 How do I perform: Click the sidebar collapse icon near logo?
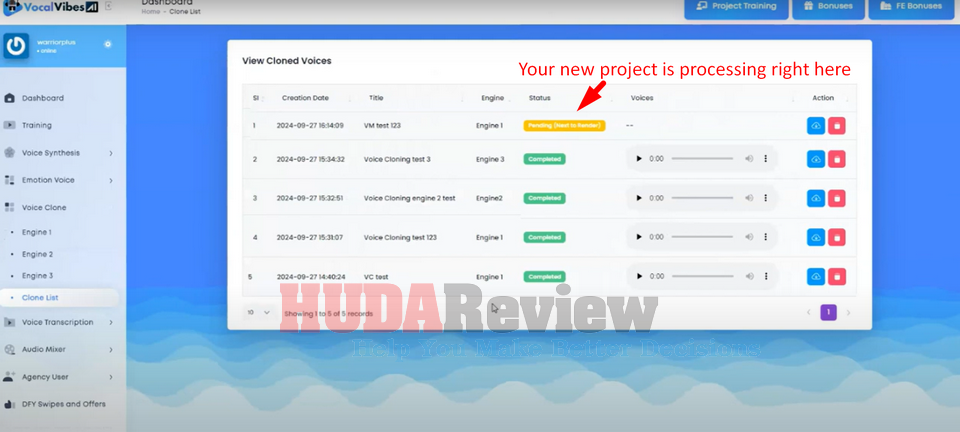tap(107, 7)
